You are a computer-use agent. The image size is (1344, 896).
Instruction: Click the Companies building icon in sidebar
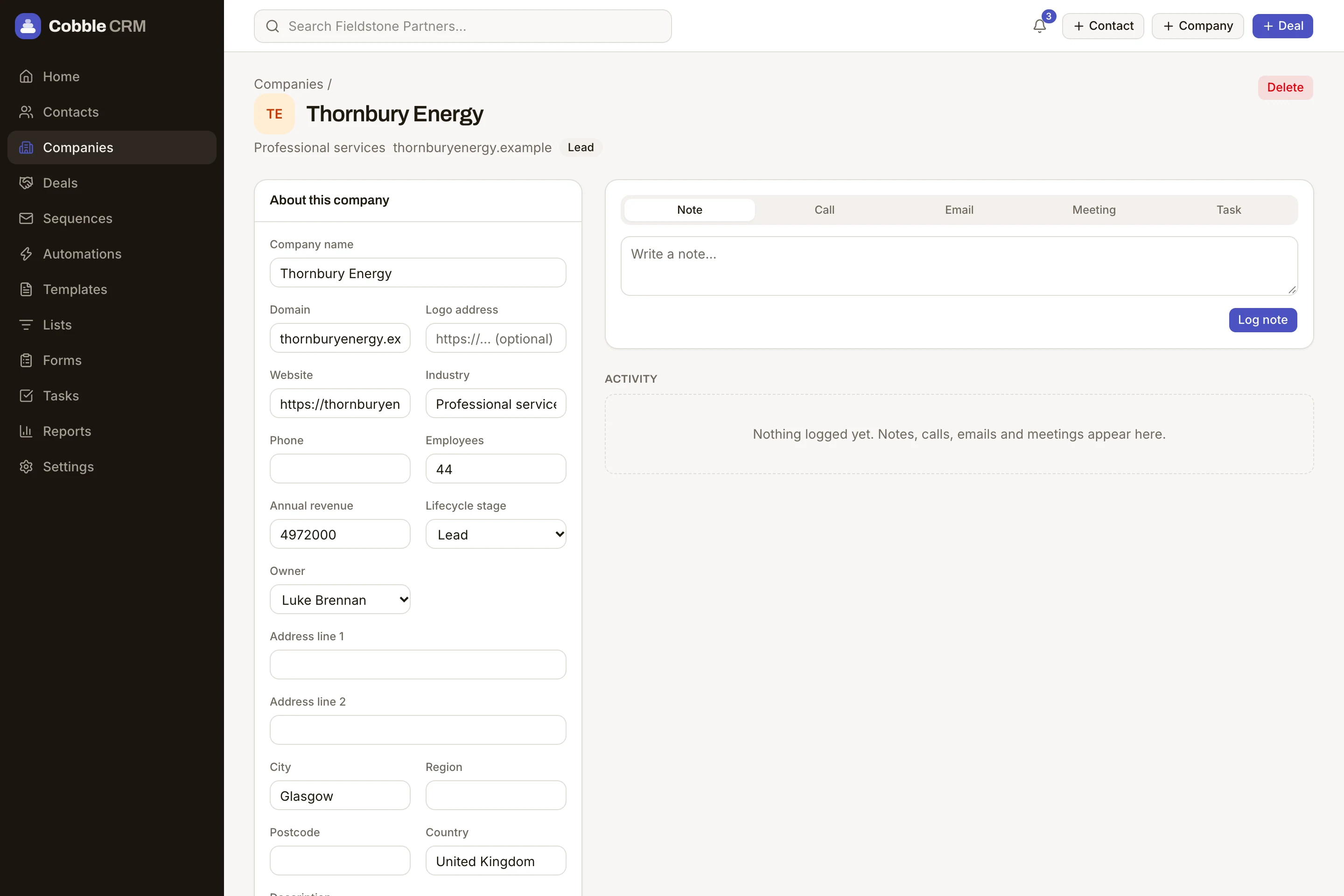click(26, 147)
